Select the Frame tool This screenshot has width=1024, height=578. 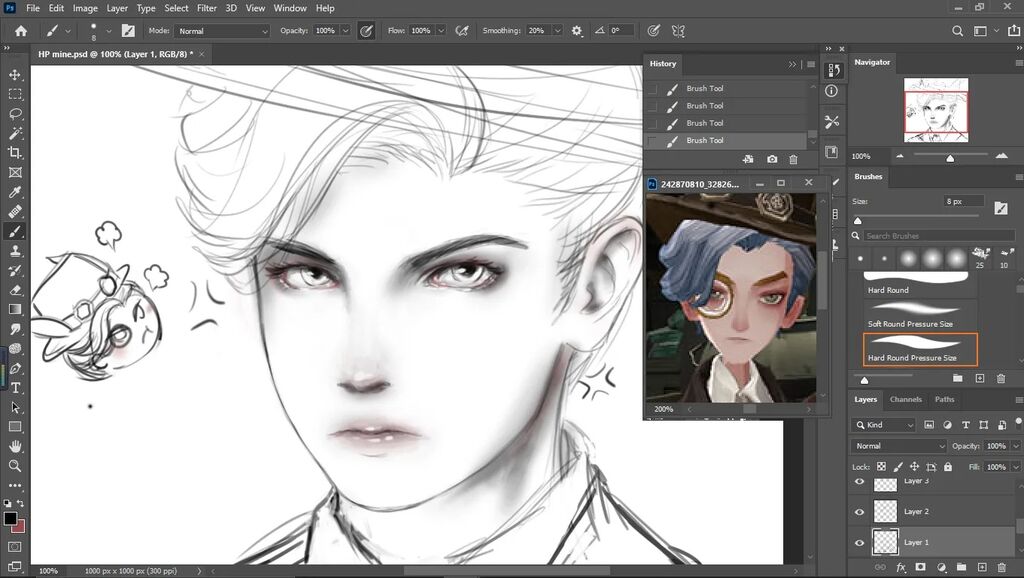[15, 172]
